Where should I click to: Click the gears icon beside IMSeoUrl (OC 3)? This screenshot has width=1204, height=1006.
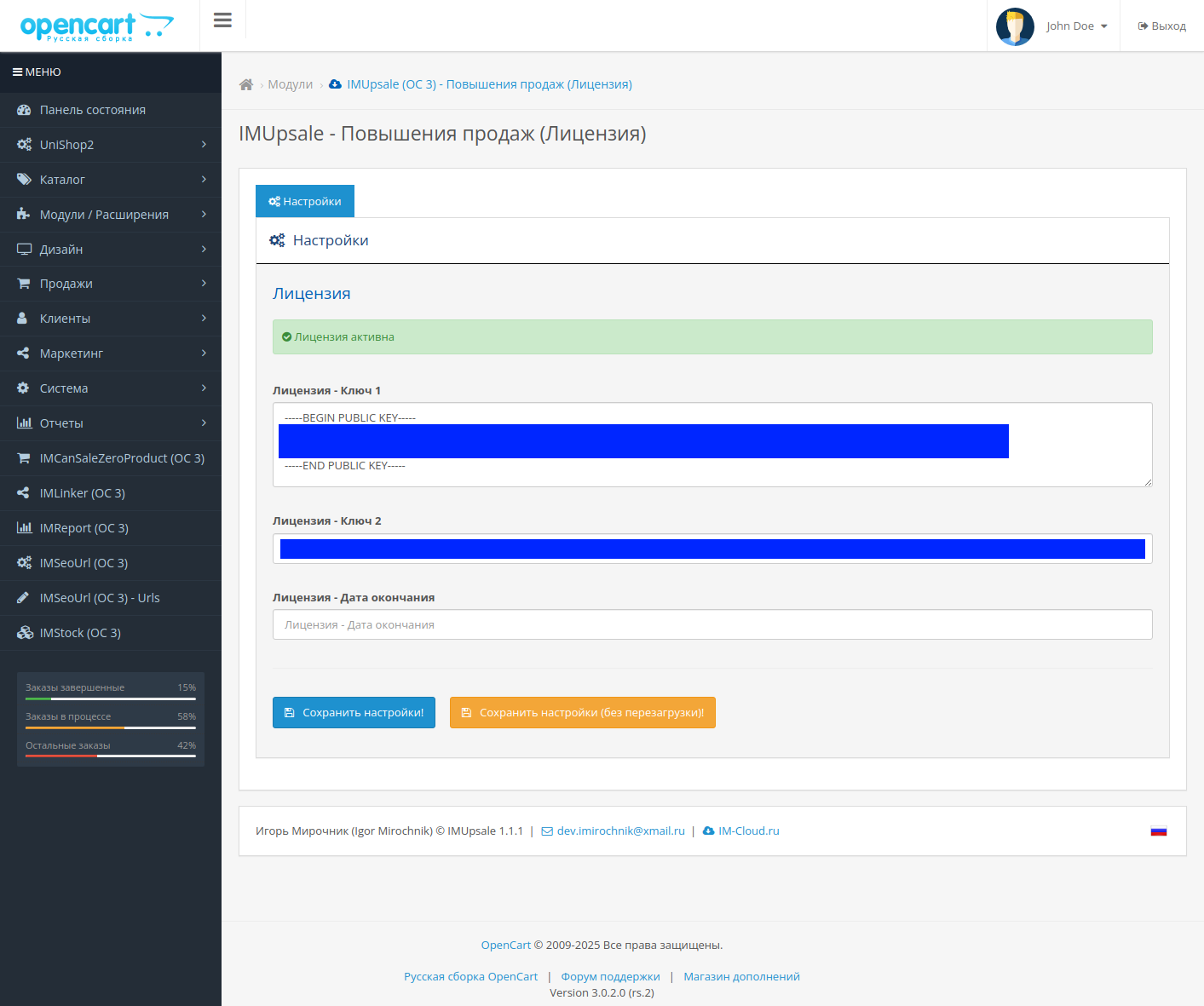(24, 563)
